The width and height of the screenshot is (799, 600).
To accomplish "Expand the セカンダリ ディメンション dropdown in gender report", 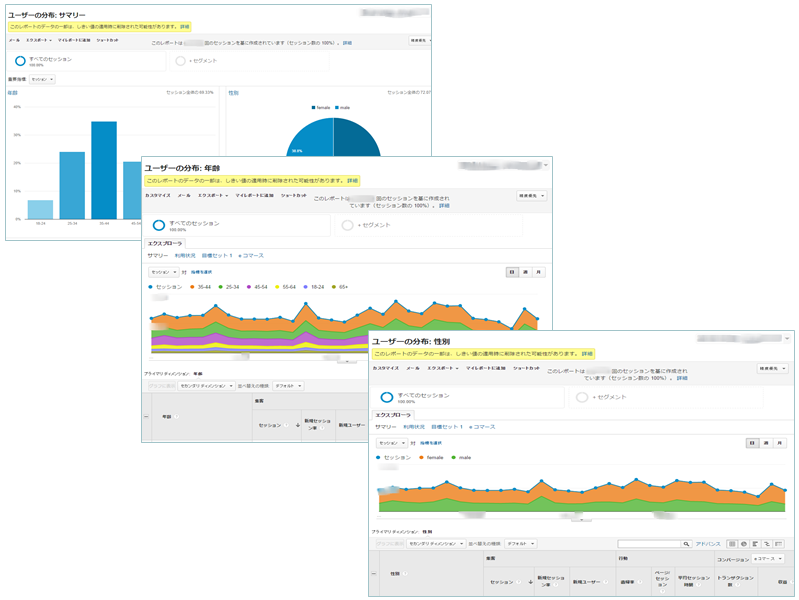I will pos(430,544).
